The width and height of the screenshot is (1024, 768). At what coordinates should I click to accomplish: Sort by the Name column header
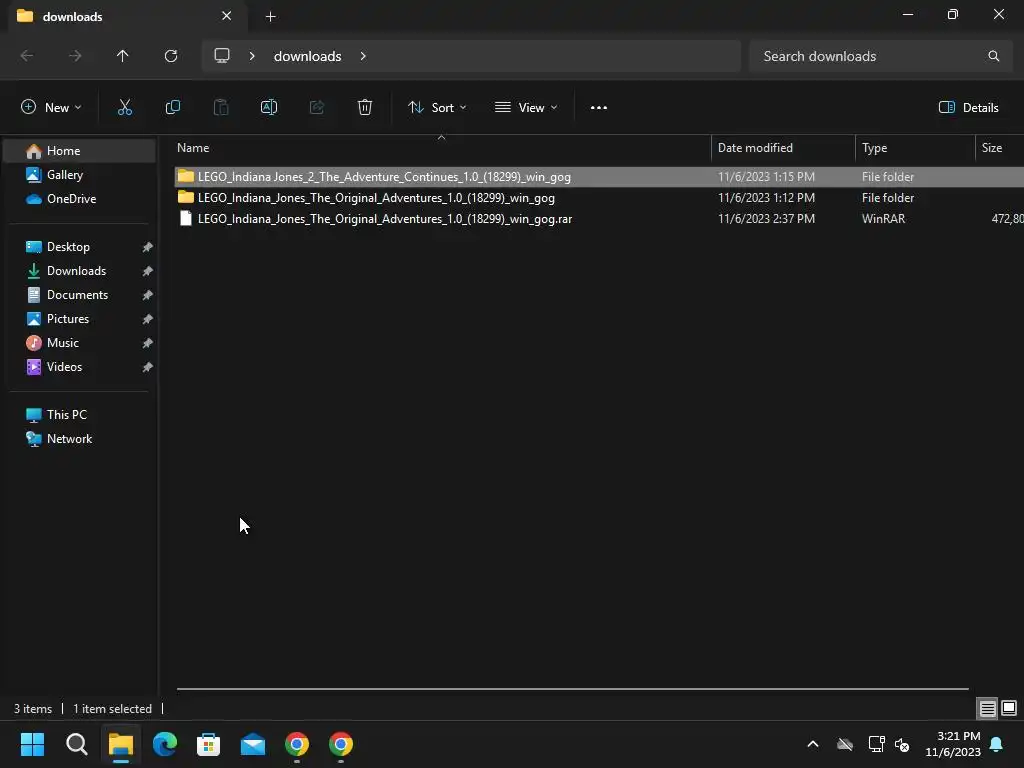[441, 148]
